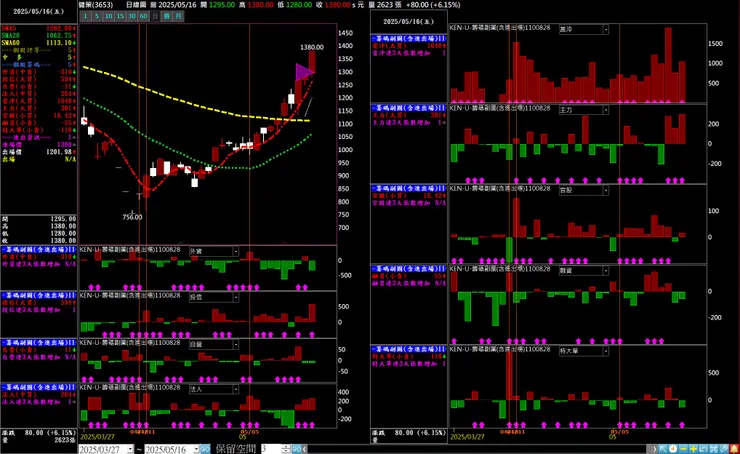740x454 pixels.
Task: Click the 日線圖 chart label
Action: pos(136,5)
